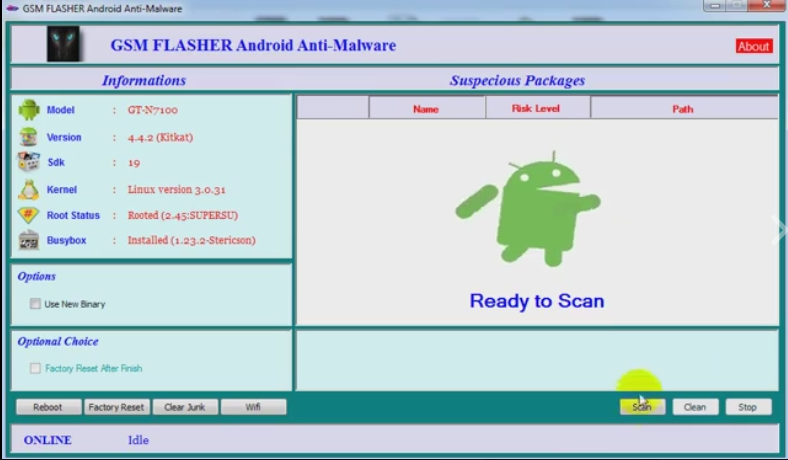Click the Sdk toolbox icon
This screenshot has width=788, height=460.
[29, 162]
